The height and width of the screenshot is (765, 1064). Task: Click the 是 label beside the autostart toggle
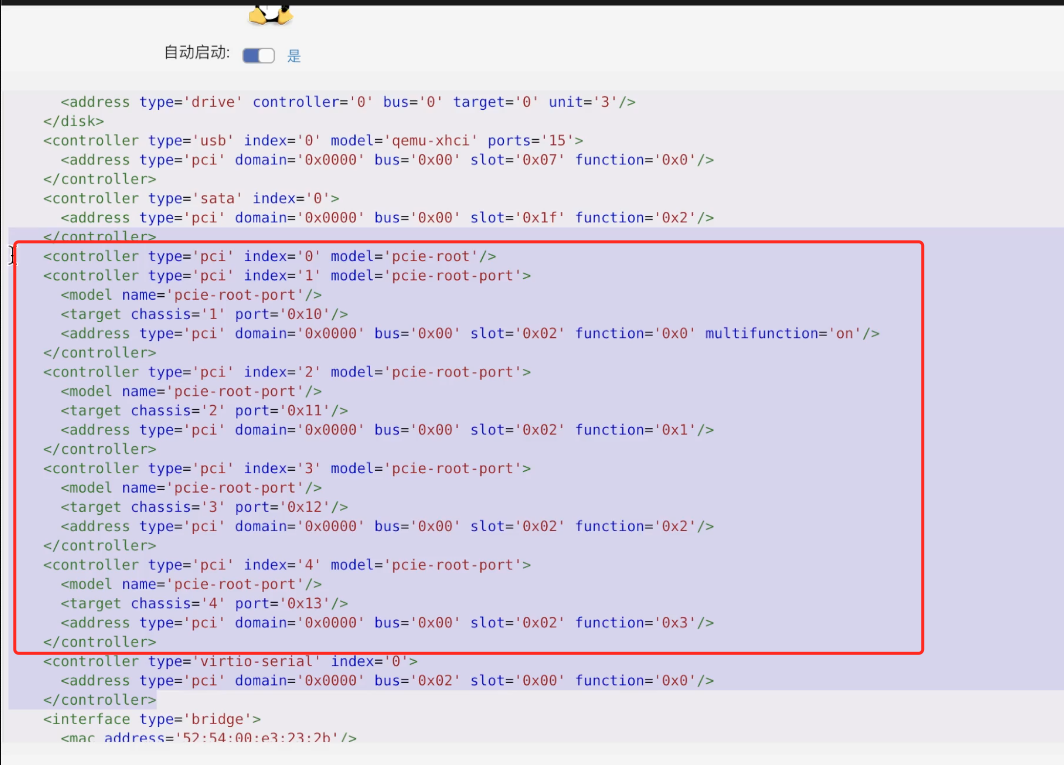coord(293,56)
